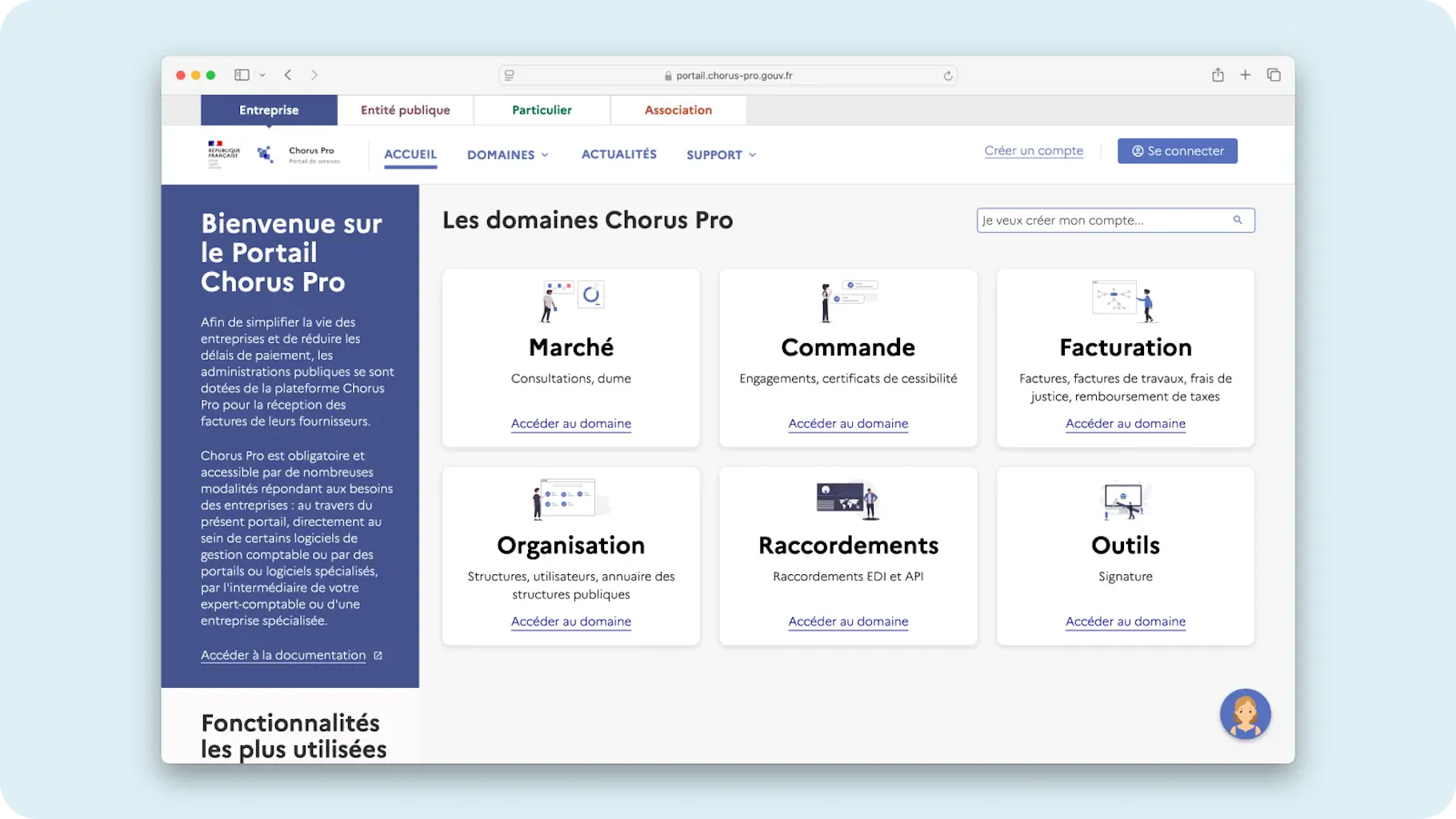Switch to the Association tab
The width and height of the screenshot is (1456, 819).
[x=678, y=110]
